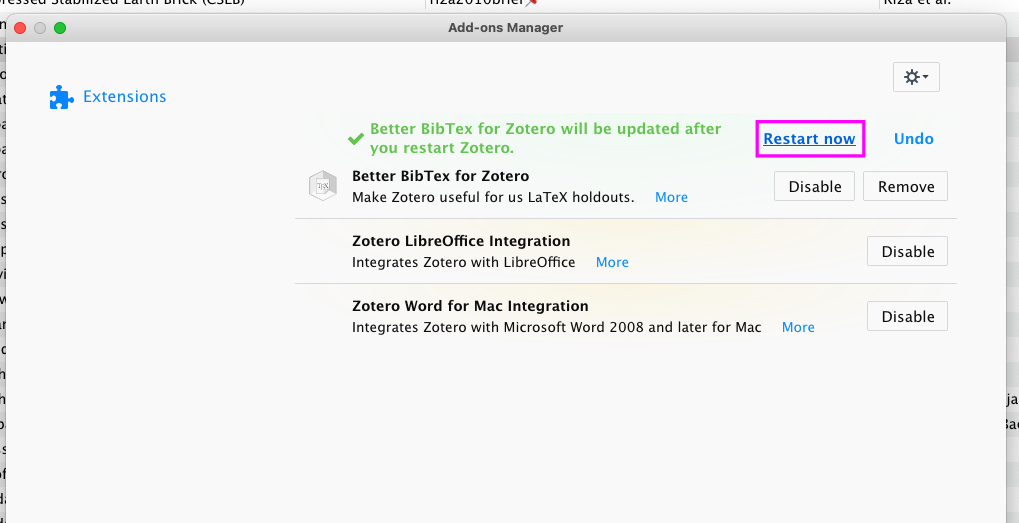Minimize the Add-ons Manager with yellow button

pos(40,28)
